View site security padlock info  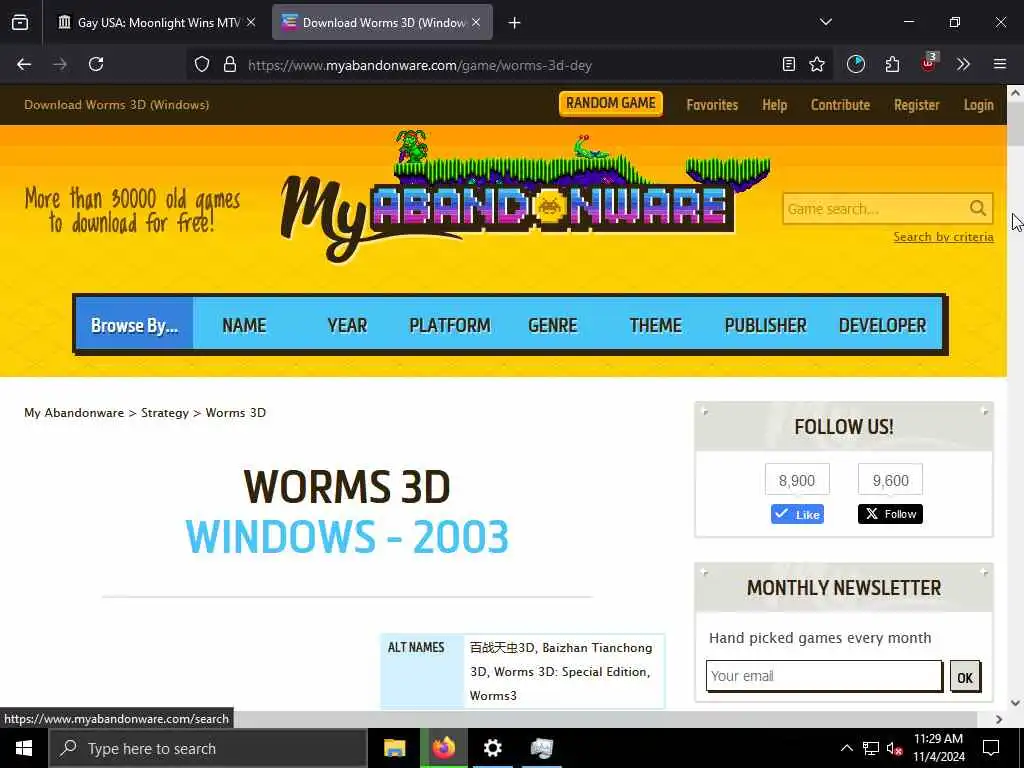coord(230,65)
